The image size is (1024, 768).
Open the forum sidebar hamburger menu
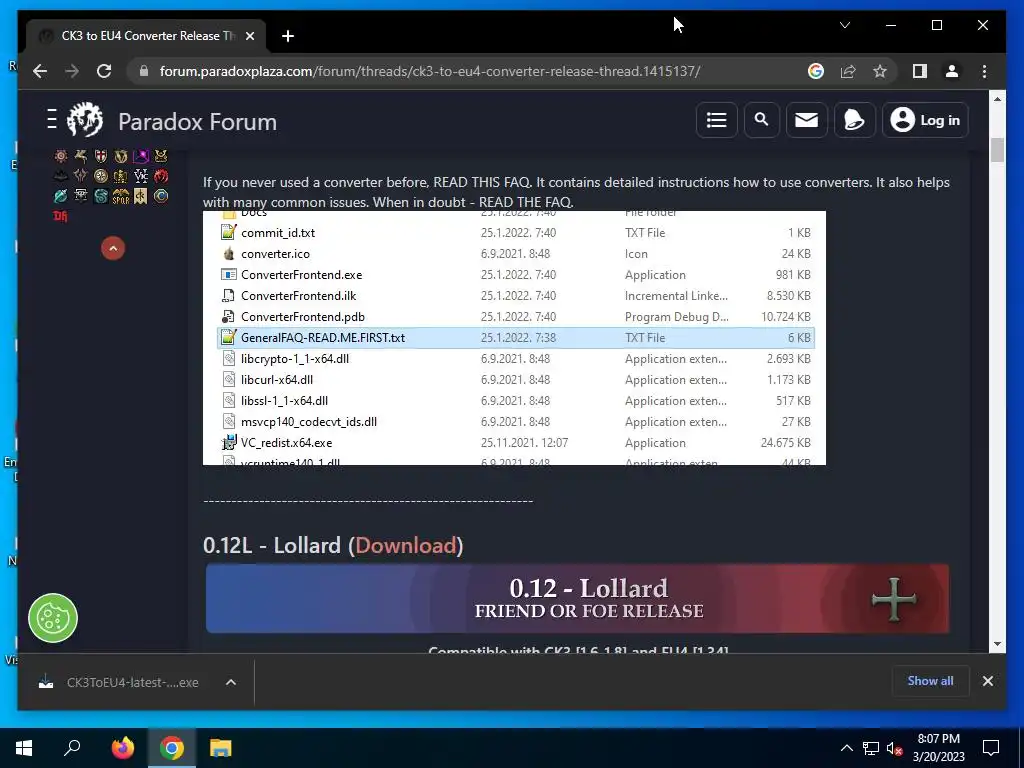(52, 120)
